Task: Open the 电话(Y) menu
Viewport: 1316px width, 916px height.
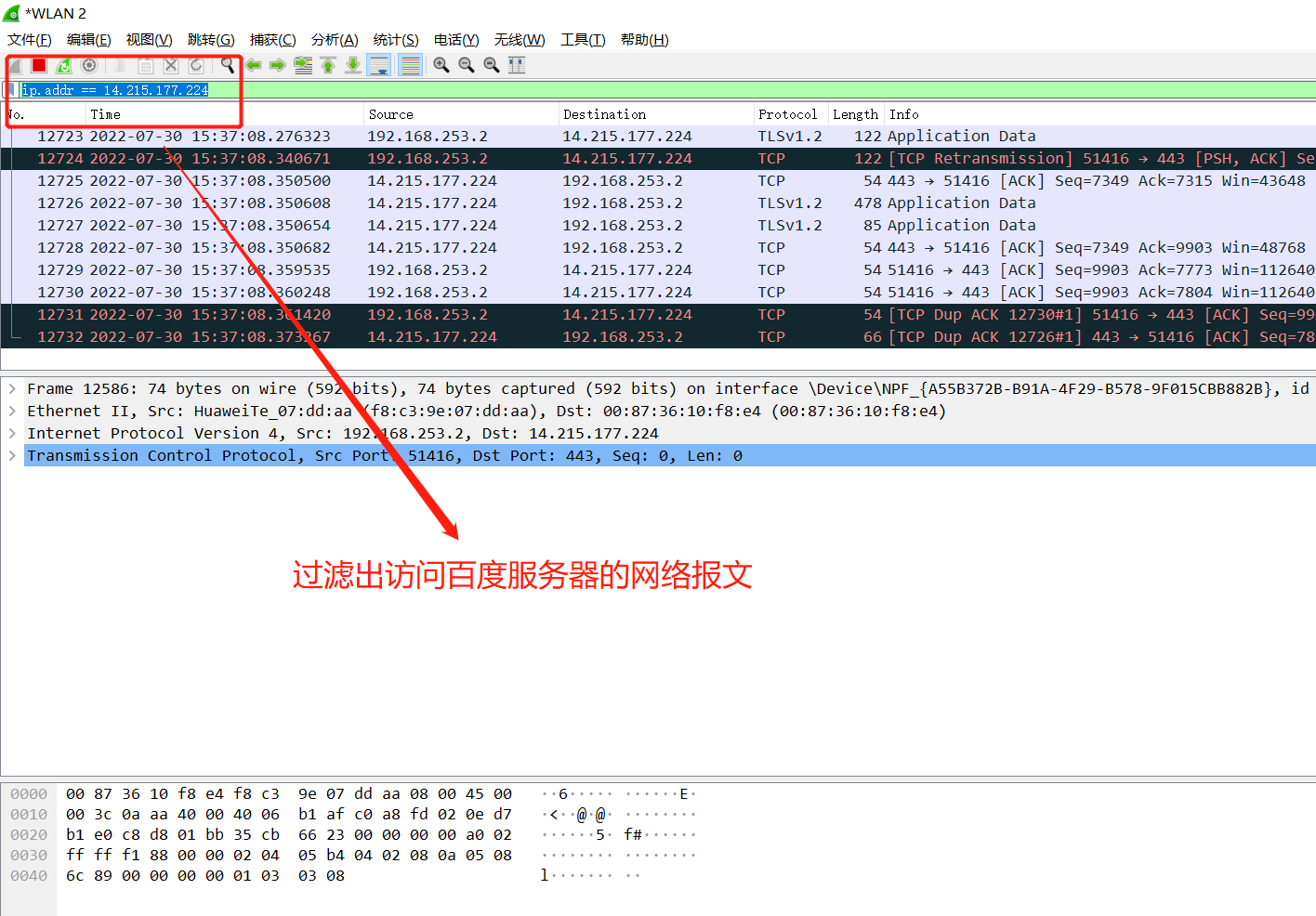Action: 456,40
